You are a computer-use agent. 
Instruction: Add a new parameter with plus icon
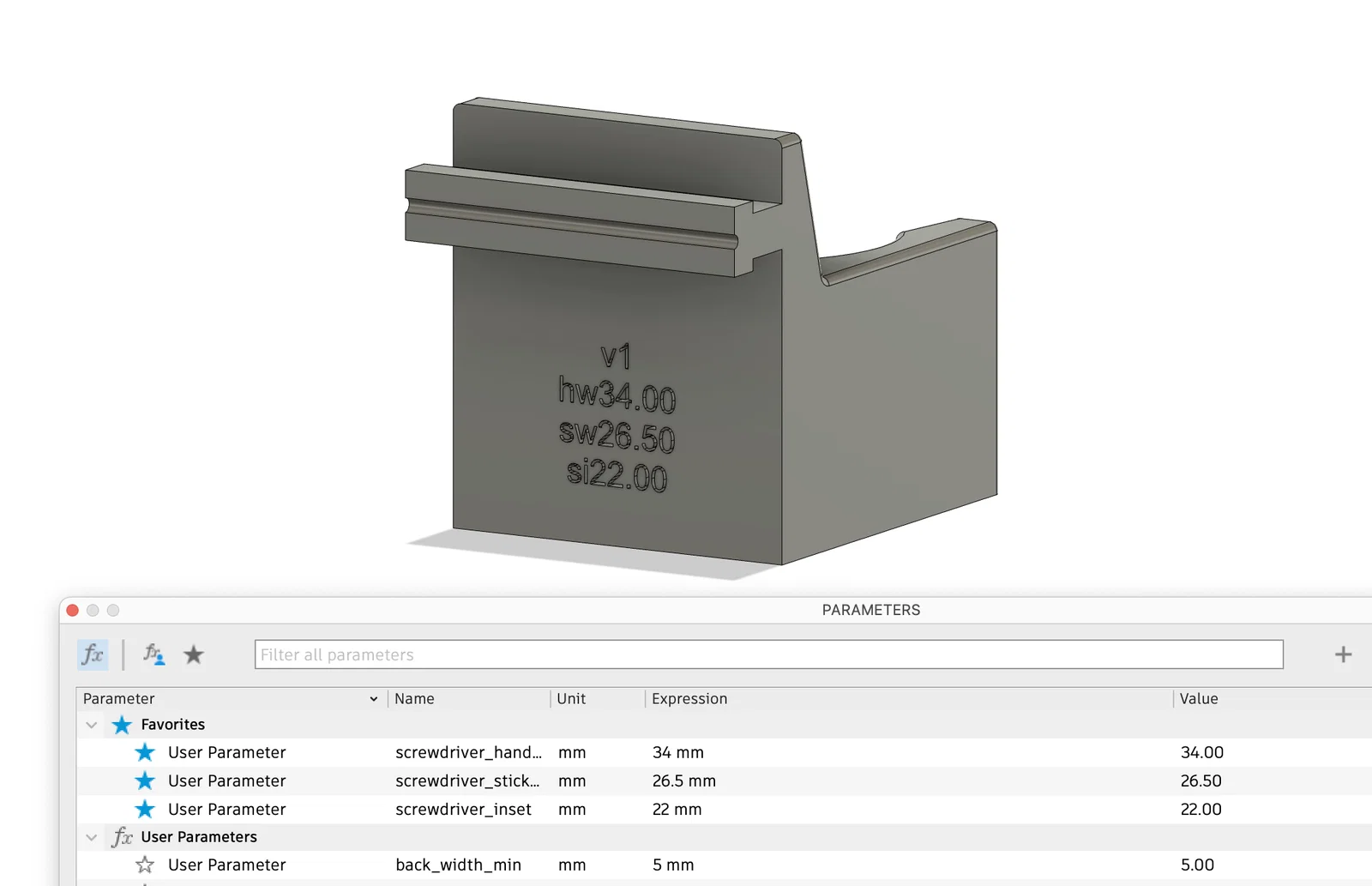click(x=1343, y=654)
